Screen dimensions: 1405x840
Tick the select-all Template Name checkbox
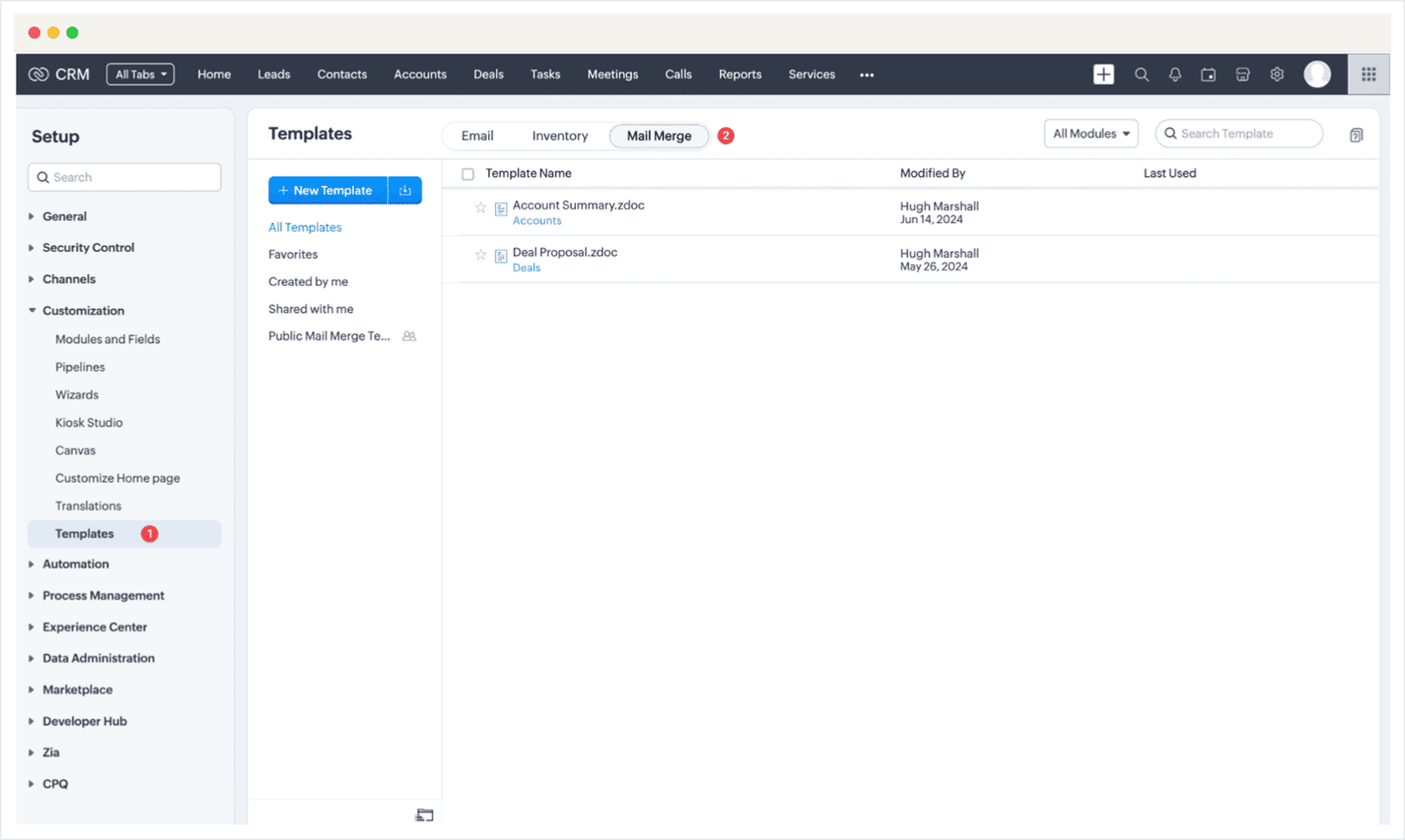468,174
